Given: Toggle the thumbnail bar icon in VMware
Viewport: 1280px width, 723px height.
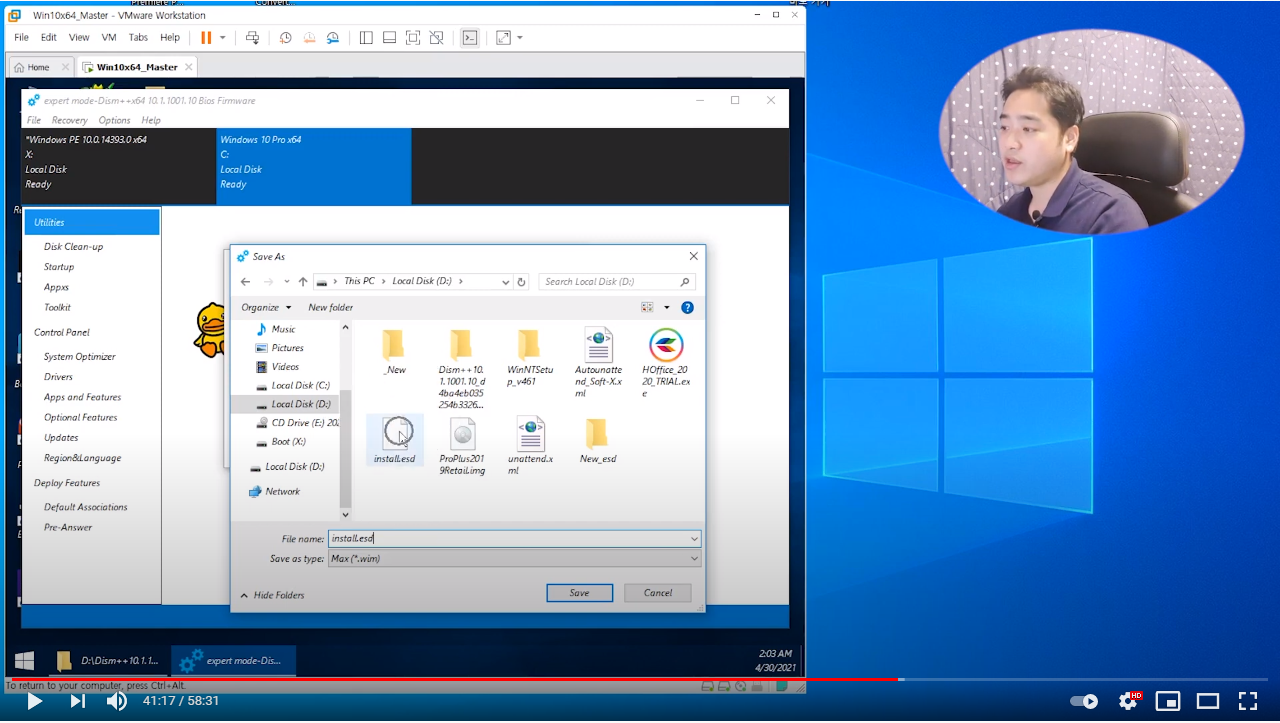Looking at the screenshot, I should [x=389, y=37].
